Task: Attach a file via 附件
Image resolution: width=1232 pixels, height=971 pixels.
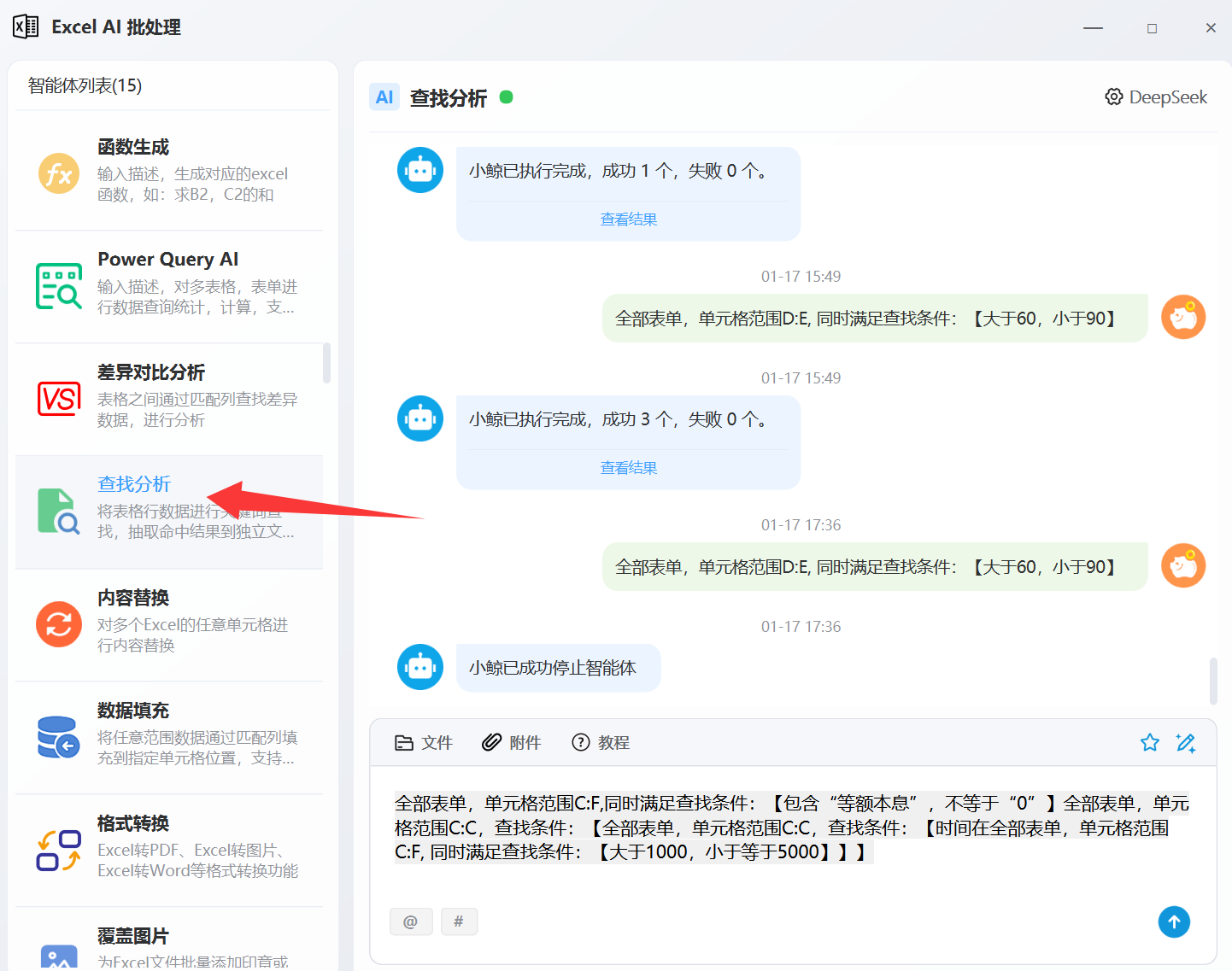Action: pos(512,742)
